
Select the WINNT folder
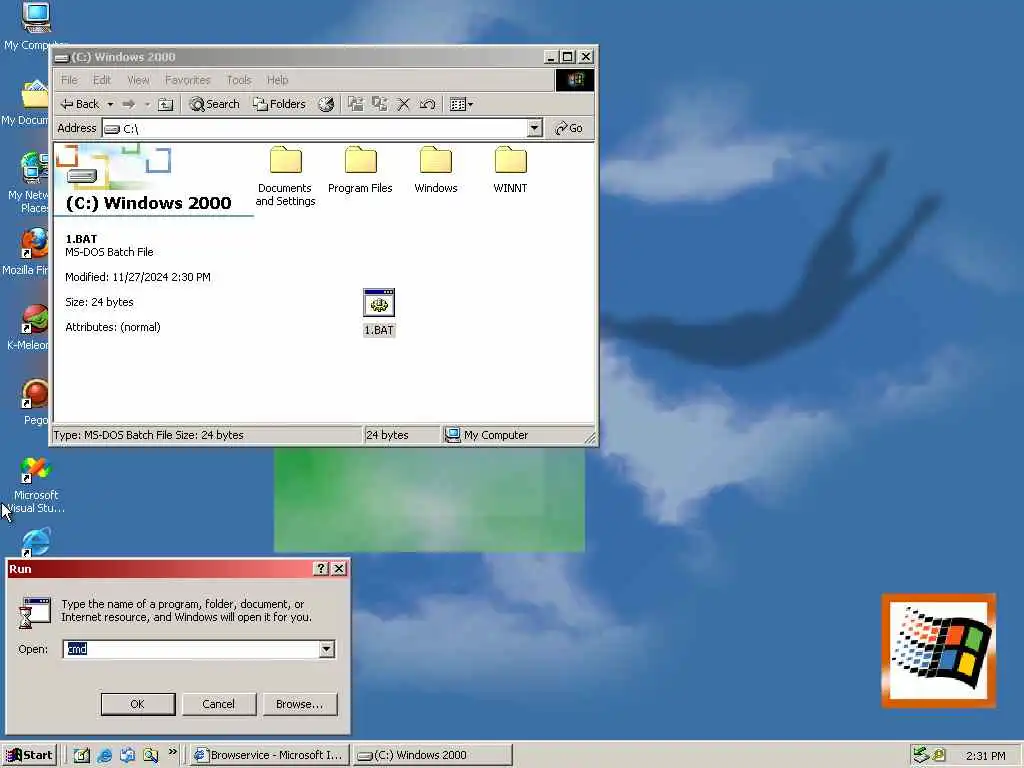[510, 170]
